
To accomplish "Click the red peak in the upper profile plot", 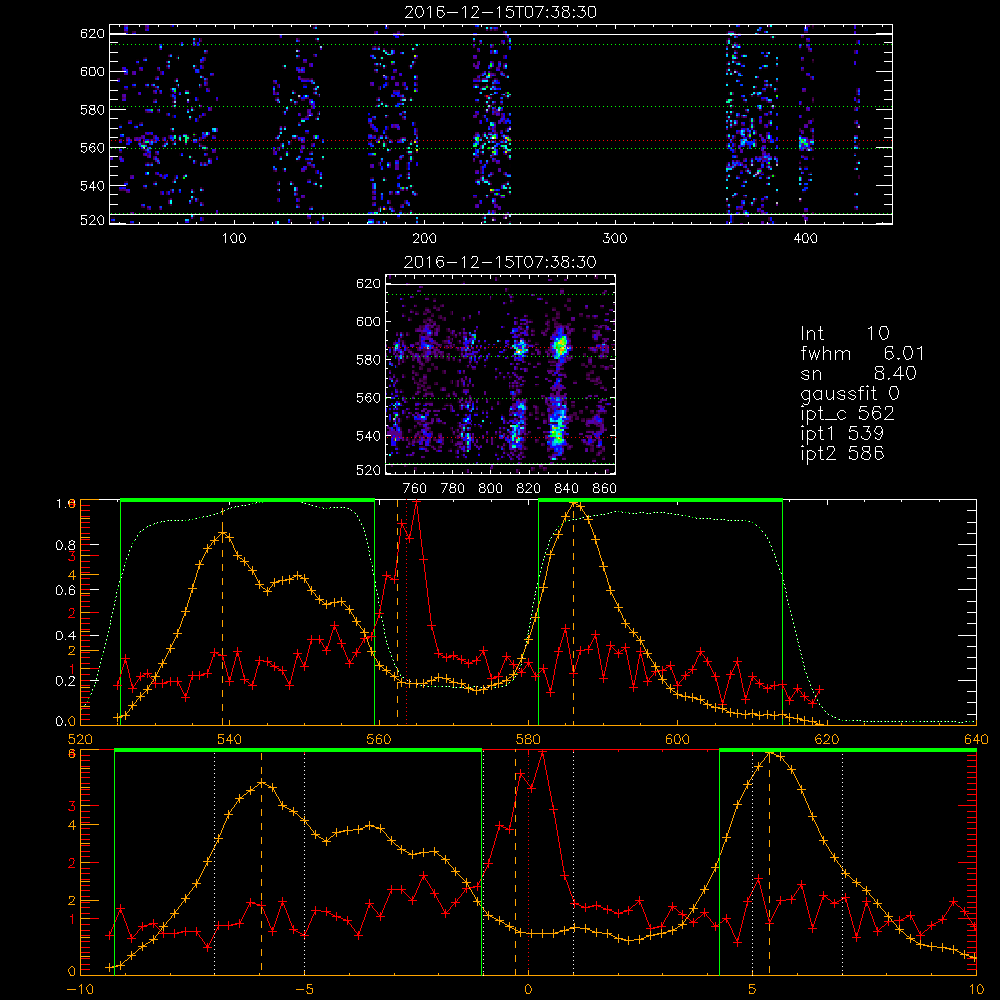I will [416, 502].
